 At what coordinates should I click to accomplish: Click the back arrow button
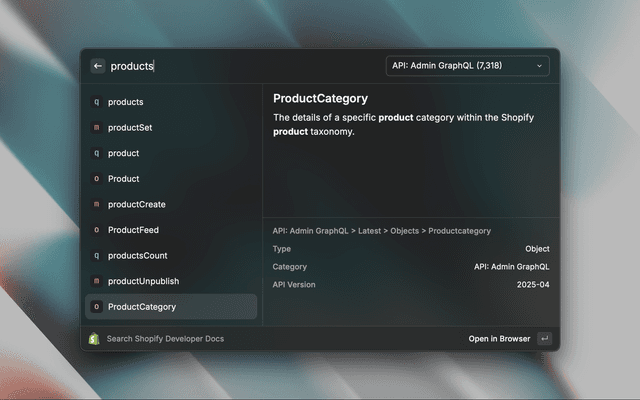tap(98, 66)
